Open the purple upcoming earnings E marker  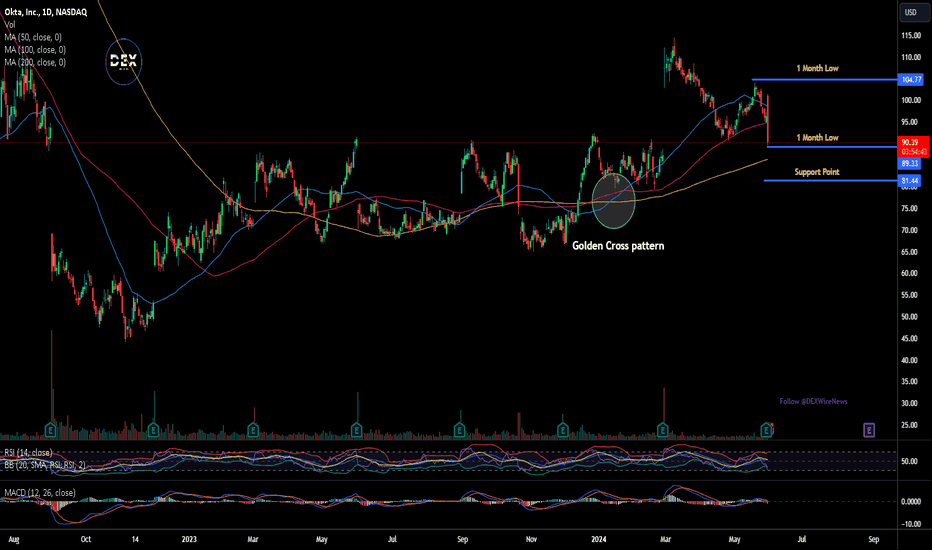click(x=869, y=430)
